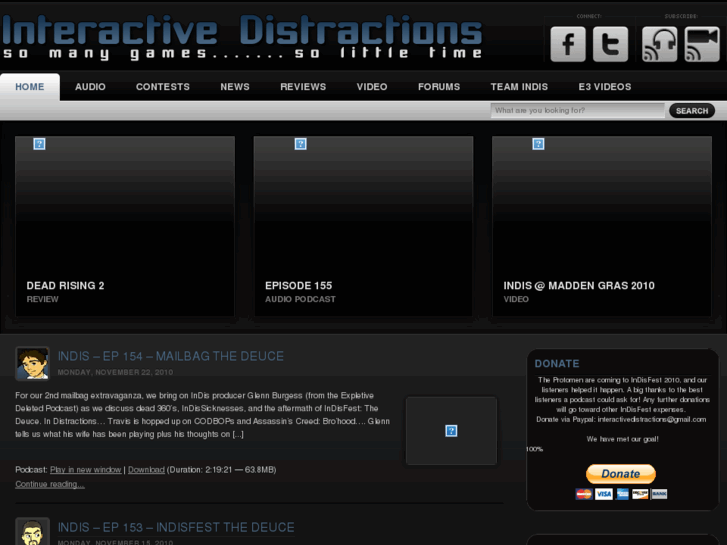Click the American Express card icon
This screenshot has height=545, width=727.
click(x=623, y=494)
